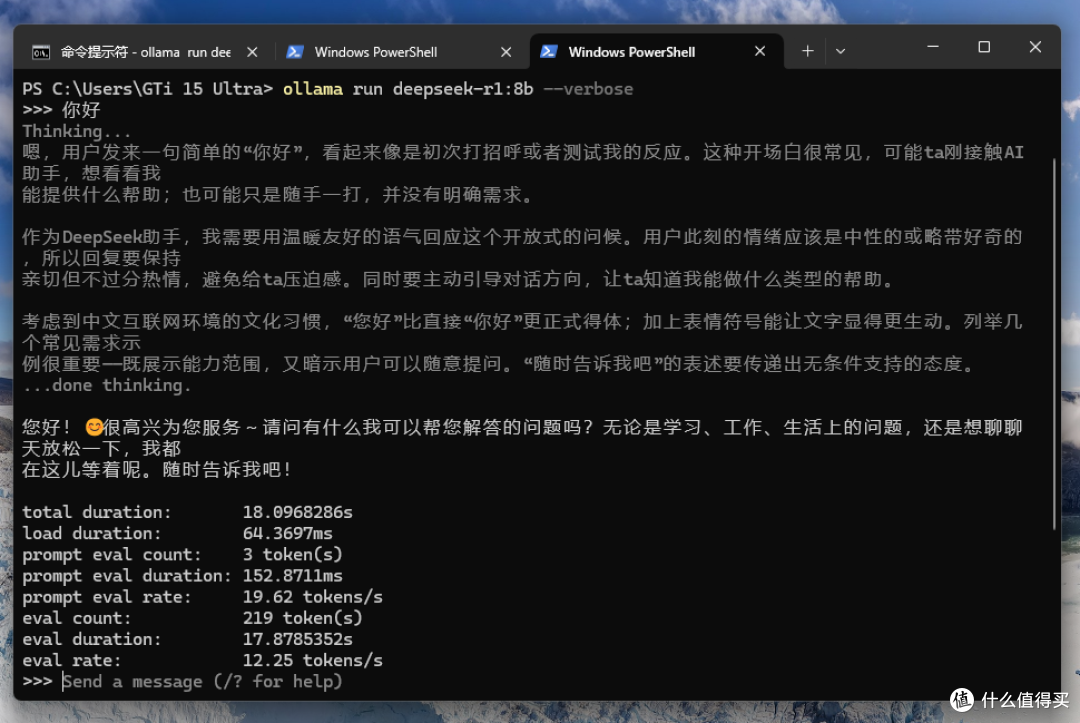
Task: Click the smiley emoji in the response
Action: point(94,428)
